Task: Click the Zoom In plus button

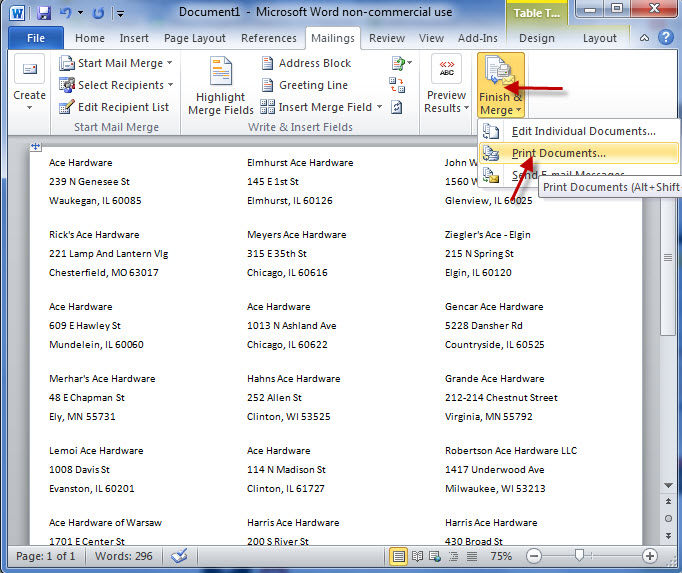Action: pos(650,556)
